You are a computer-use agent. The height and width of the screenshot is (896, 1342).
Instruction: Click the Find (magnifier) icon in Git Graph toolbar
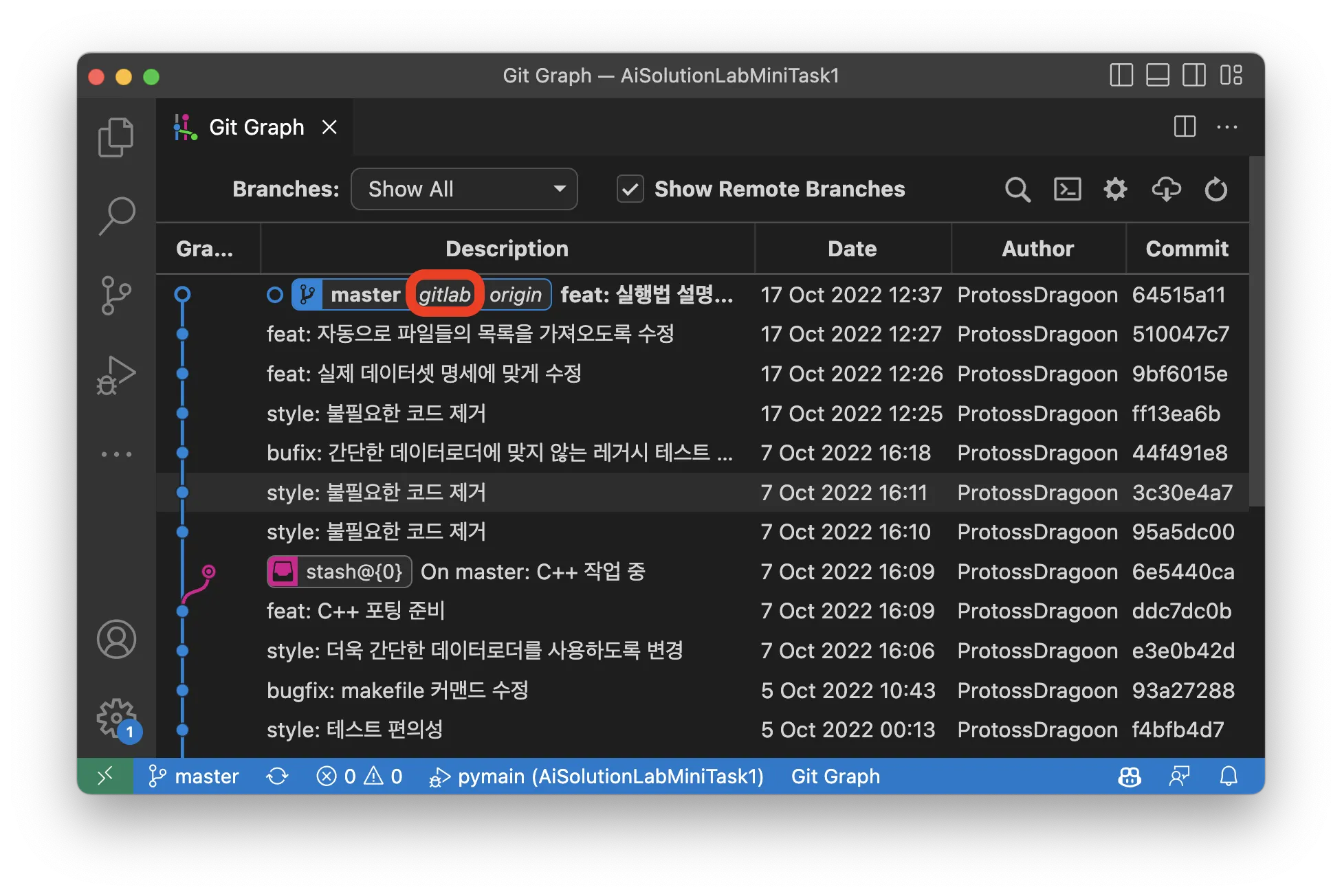pyautogui.click(x=1017, y=189)
